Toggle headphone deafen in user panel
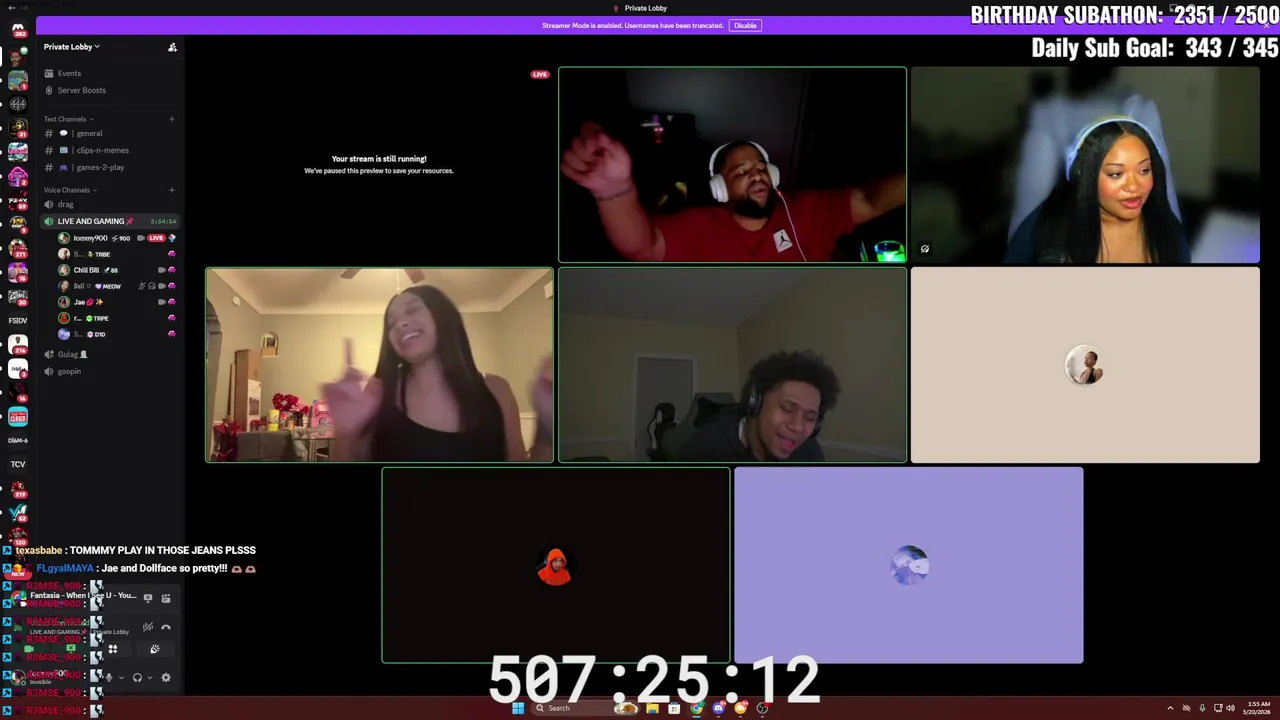The width and height of the screenshot is (1280, 720). [x=137, y=677]
